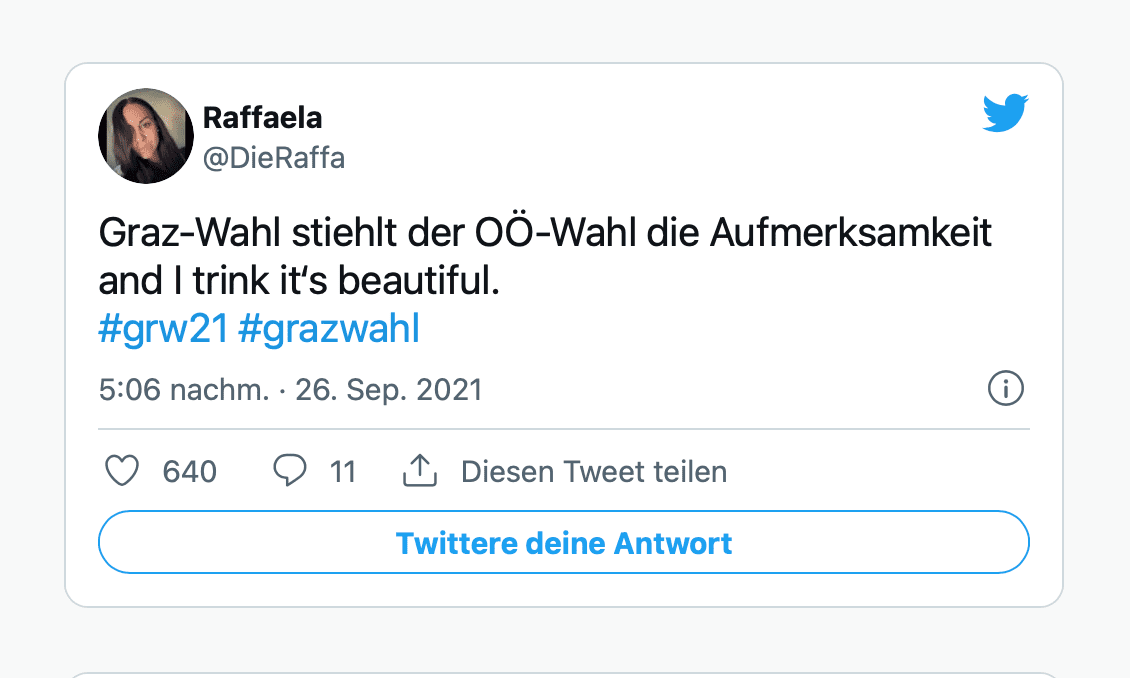
Task: Open the #grazwahl hashtag link
Action: [x=329, y=329]
